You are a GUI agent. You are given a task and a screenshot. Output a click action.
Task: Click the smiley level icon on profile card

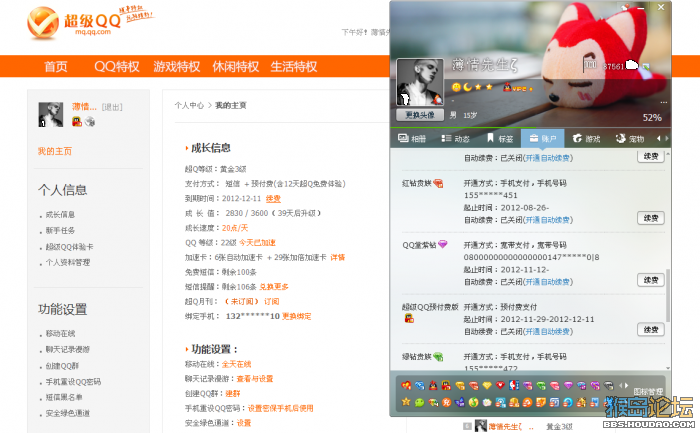(x=456, y=87)
